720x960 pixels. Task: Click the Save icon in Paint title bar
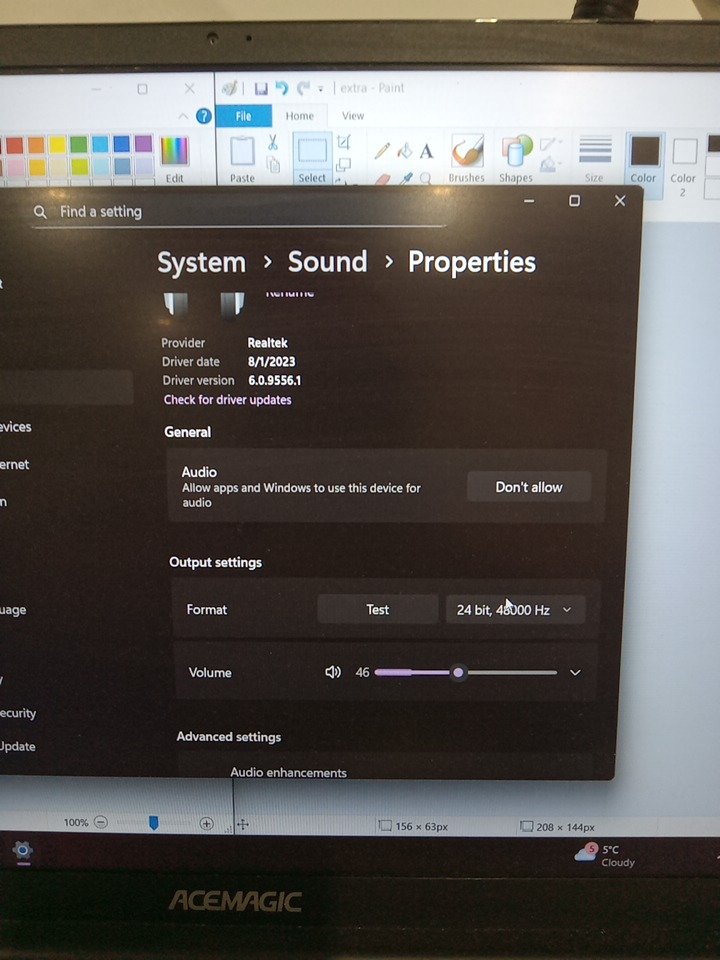click(x=260, y=88)
